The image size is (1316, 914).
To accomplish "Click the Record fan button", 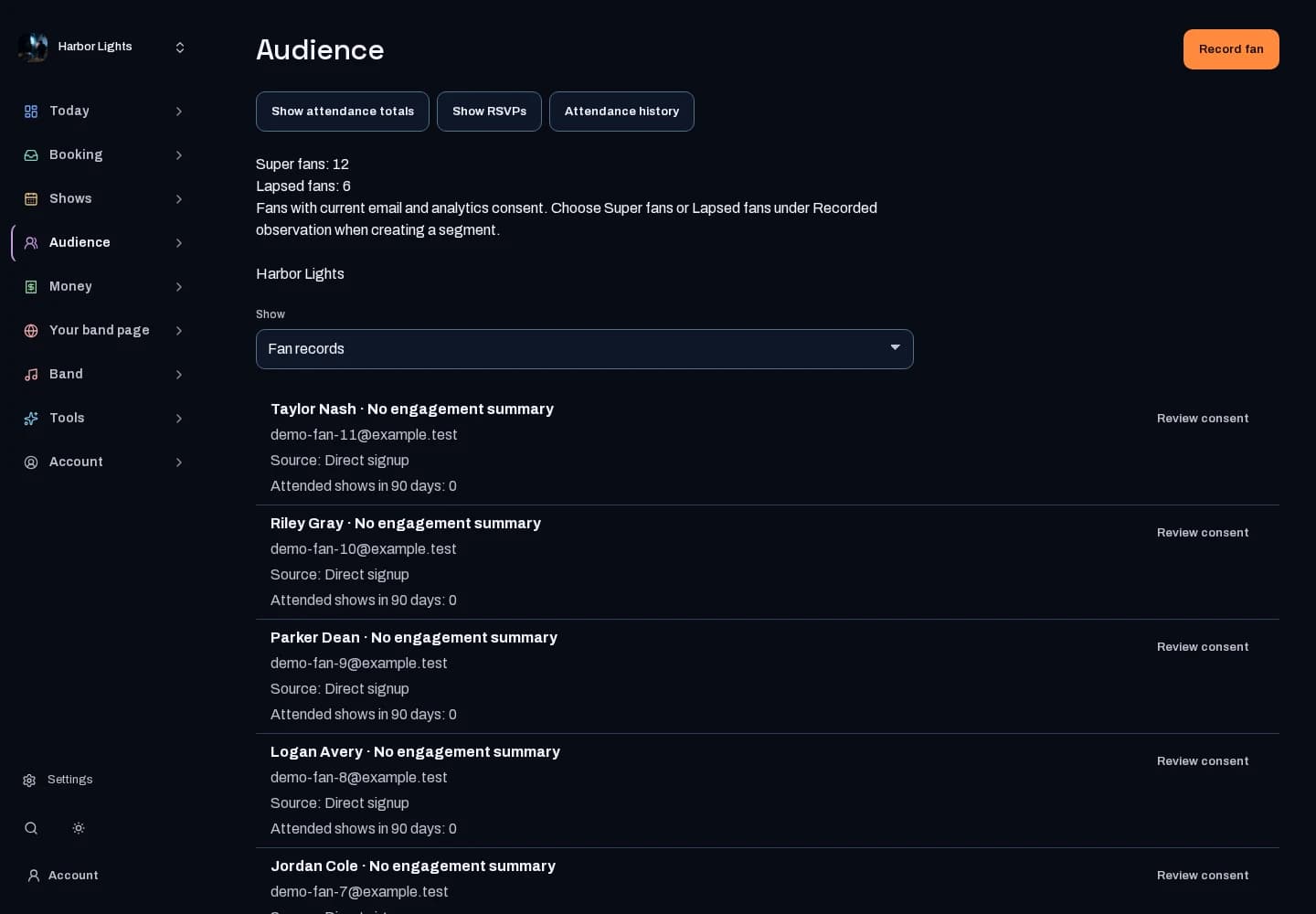I will 1231,49.
